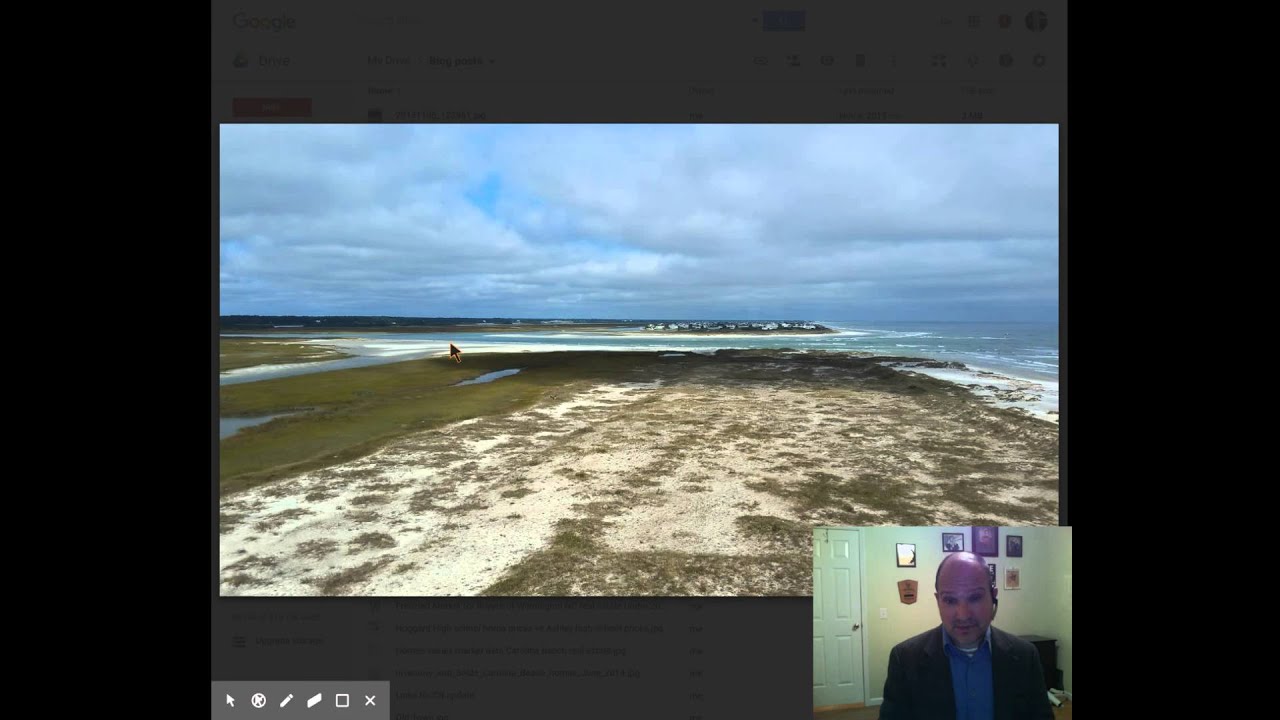The height and width of the screenshot is (720, 1280).
Task: Select the arrow pointer annotation tool
Action: (230, 701)
